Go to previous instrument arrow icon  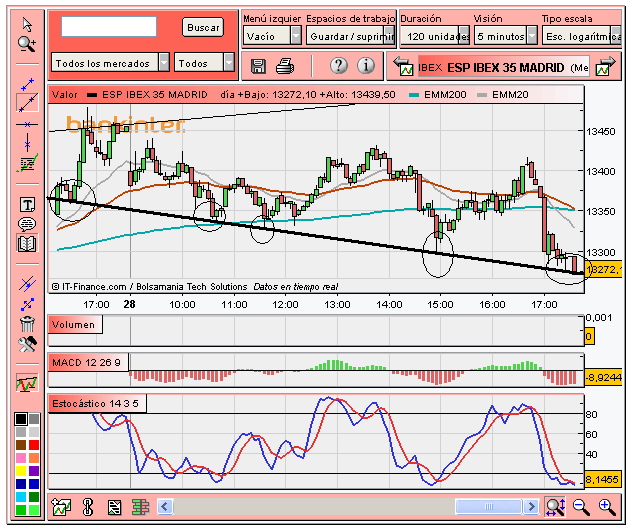coord(403,67)
